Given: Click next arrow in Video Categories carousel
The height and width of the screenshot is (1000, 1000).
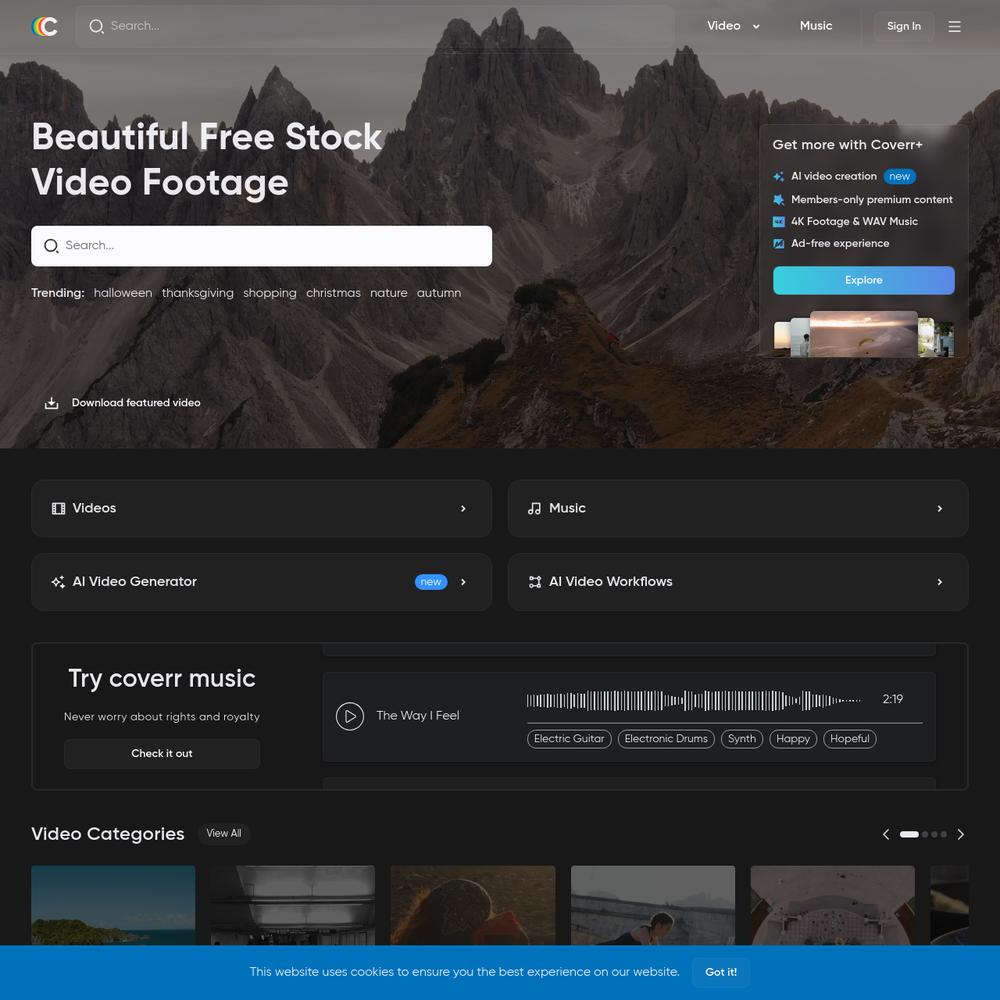Looking at the screenshot, I should pyautogui.click(x=960, y=834).
